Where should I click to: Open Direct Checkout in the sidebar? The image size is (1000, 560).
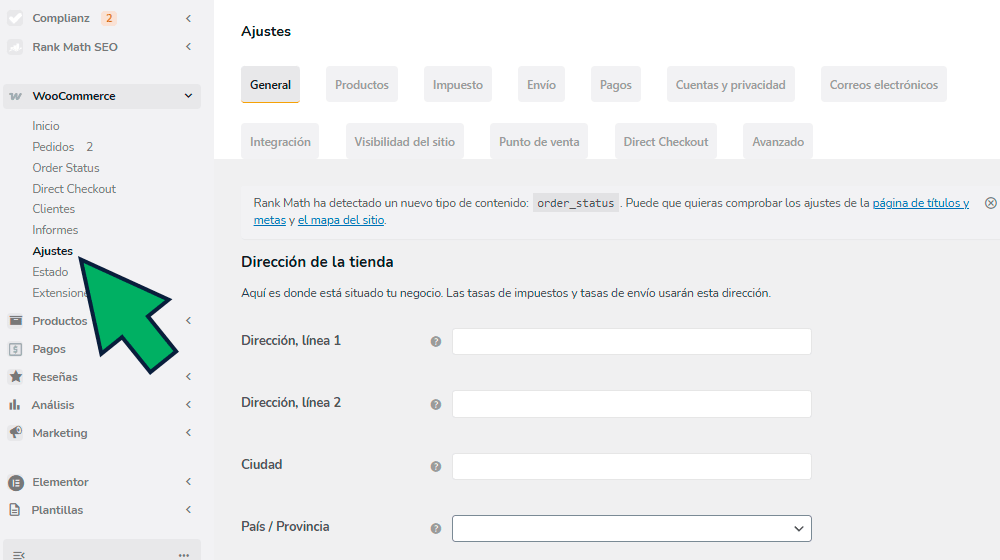pos(74,189)
